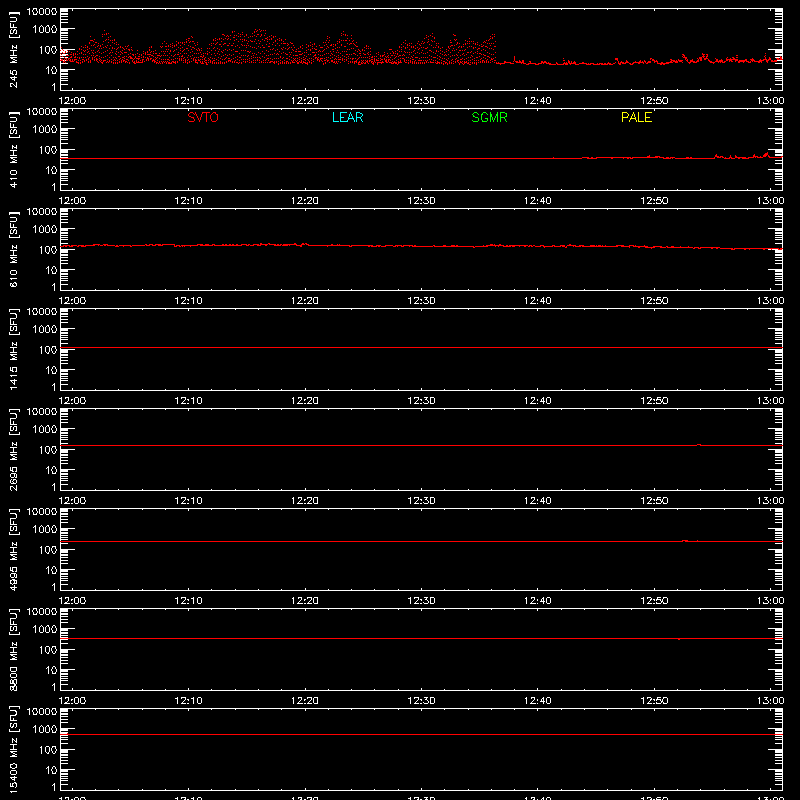
Task: Click 12:00 time label under 410 MHz plot
Action: pyautogui.click(x=72, y=201)
